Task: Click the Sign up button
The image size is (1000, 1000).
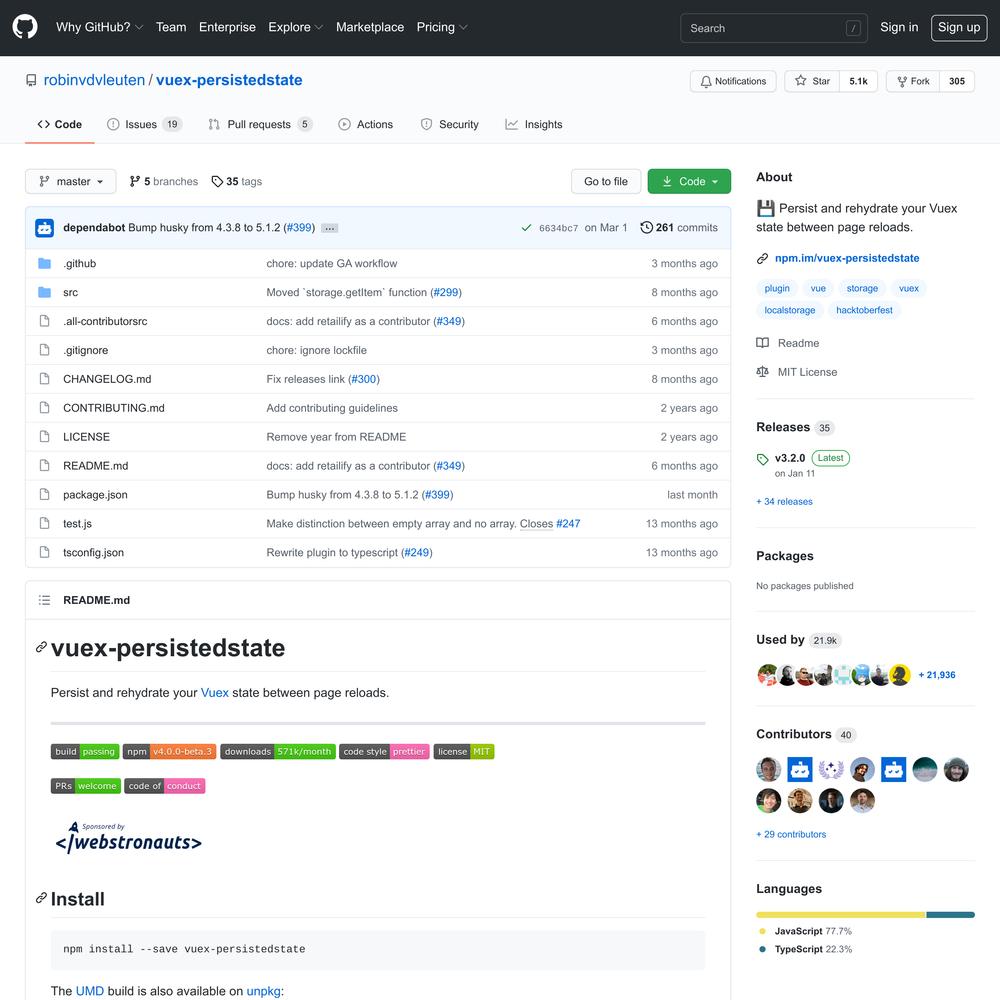Action: [959, 27]
